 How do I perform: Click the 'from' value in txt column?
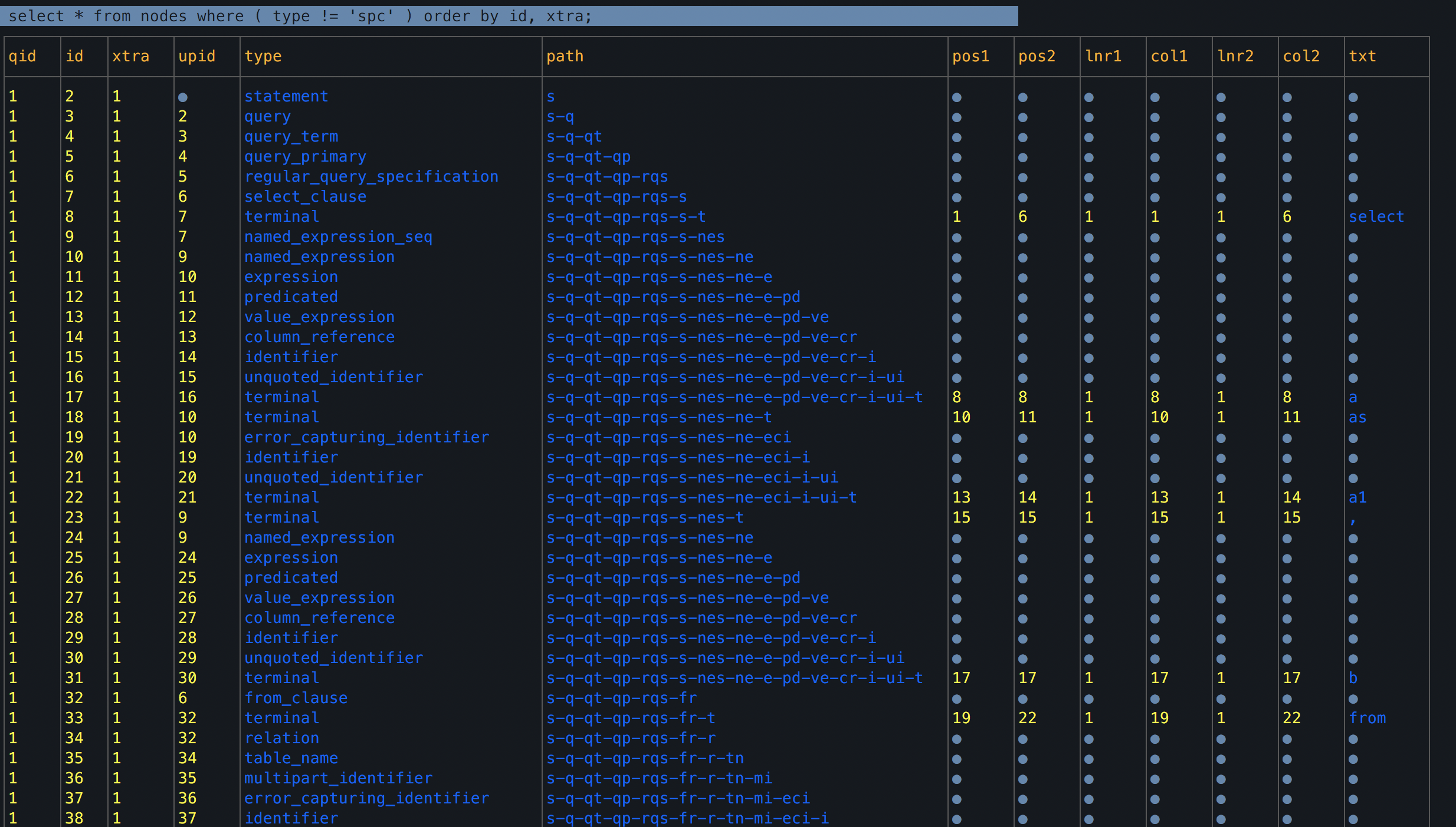(x=1367, y=718)
